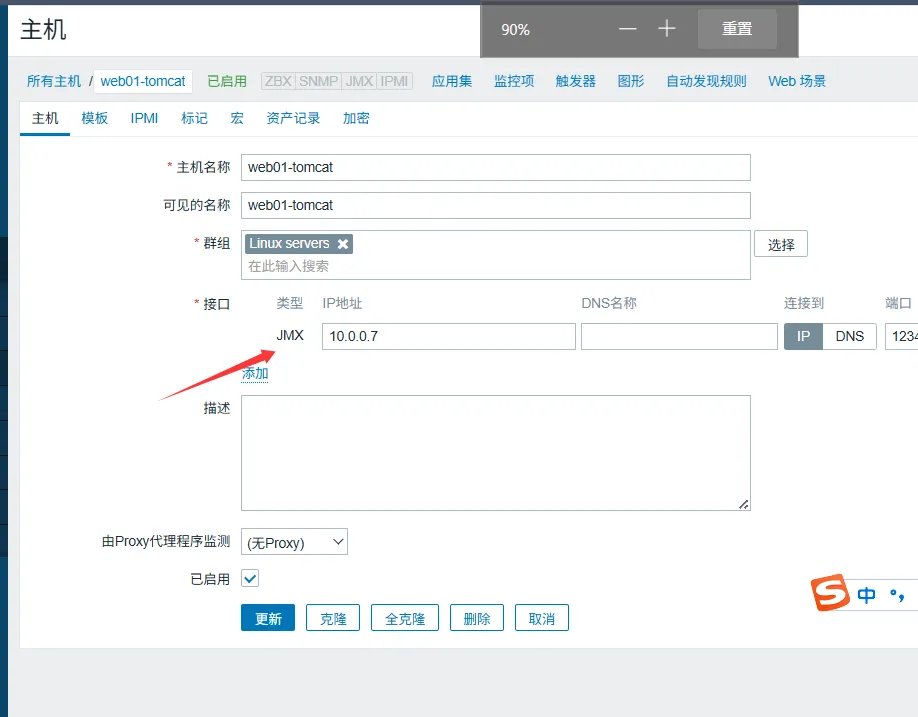Screen dimensions: 918x717
Task: Click the Sogou input method icon
Action: pyautogui.click(x=830, y=594)
